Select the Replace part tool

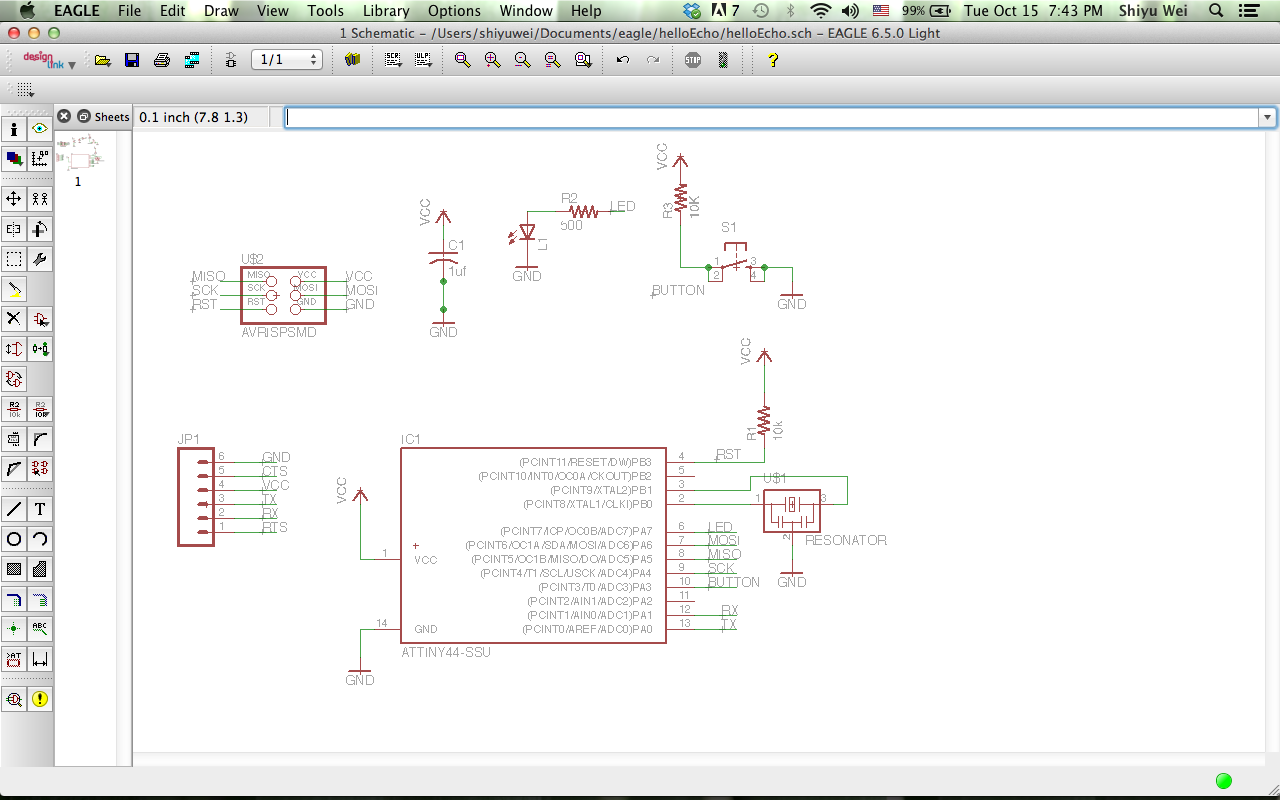coord(40,349)
